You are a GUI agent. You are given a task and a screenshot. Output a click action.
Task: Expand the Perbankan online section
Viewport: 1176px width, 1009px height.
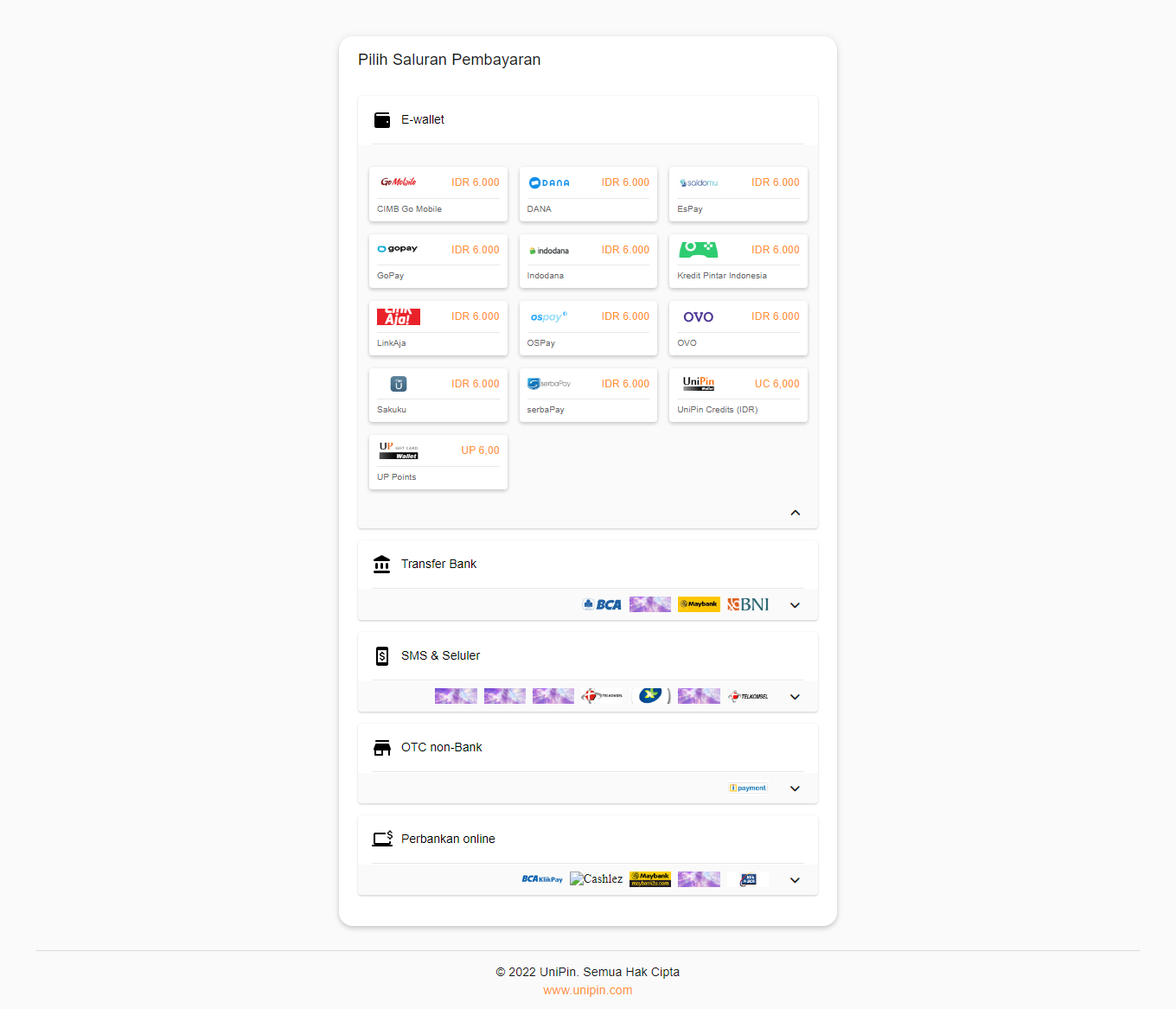pyautogui.click(x=795, y=880)
